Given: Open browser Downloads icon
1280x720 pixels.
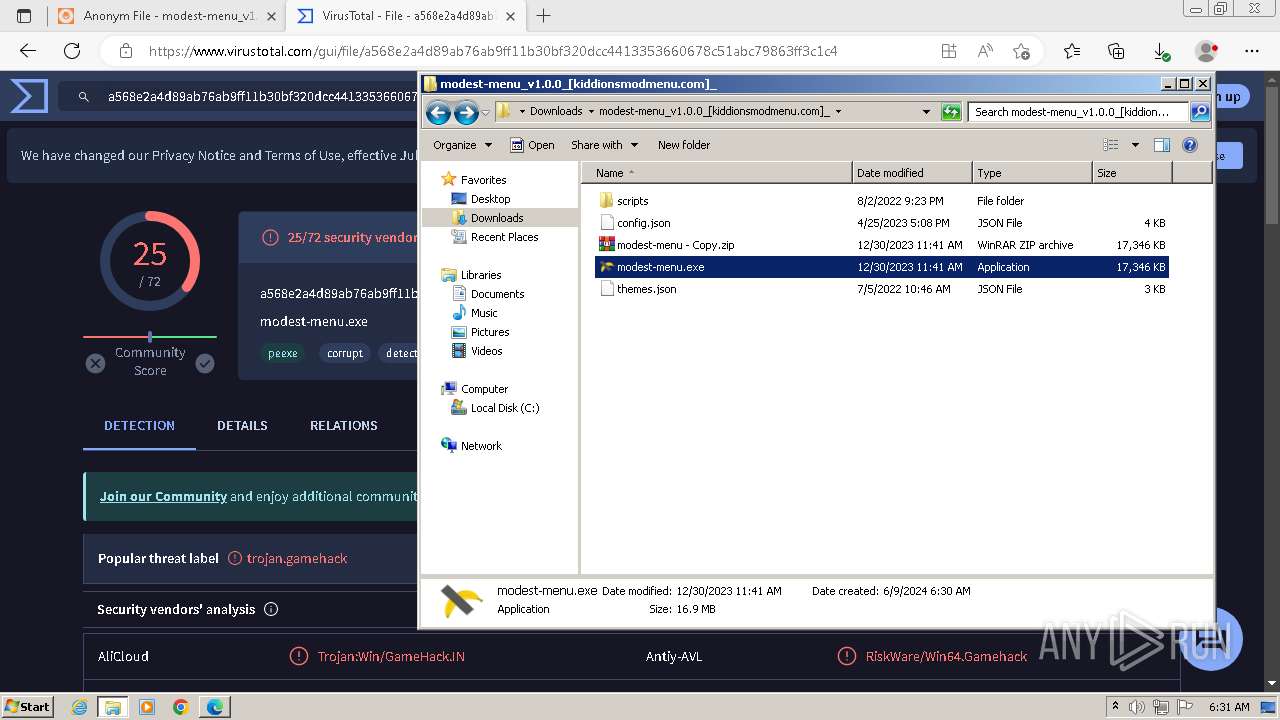Looking at the screenshot, I should 1161,51.
